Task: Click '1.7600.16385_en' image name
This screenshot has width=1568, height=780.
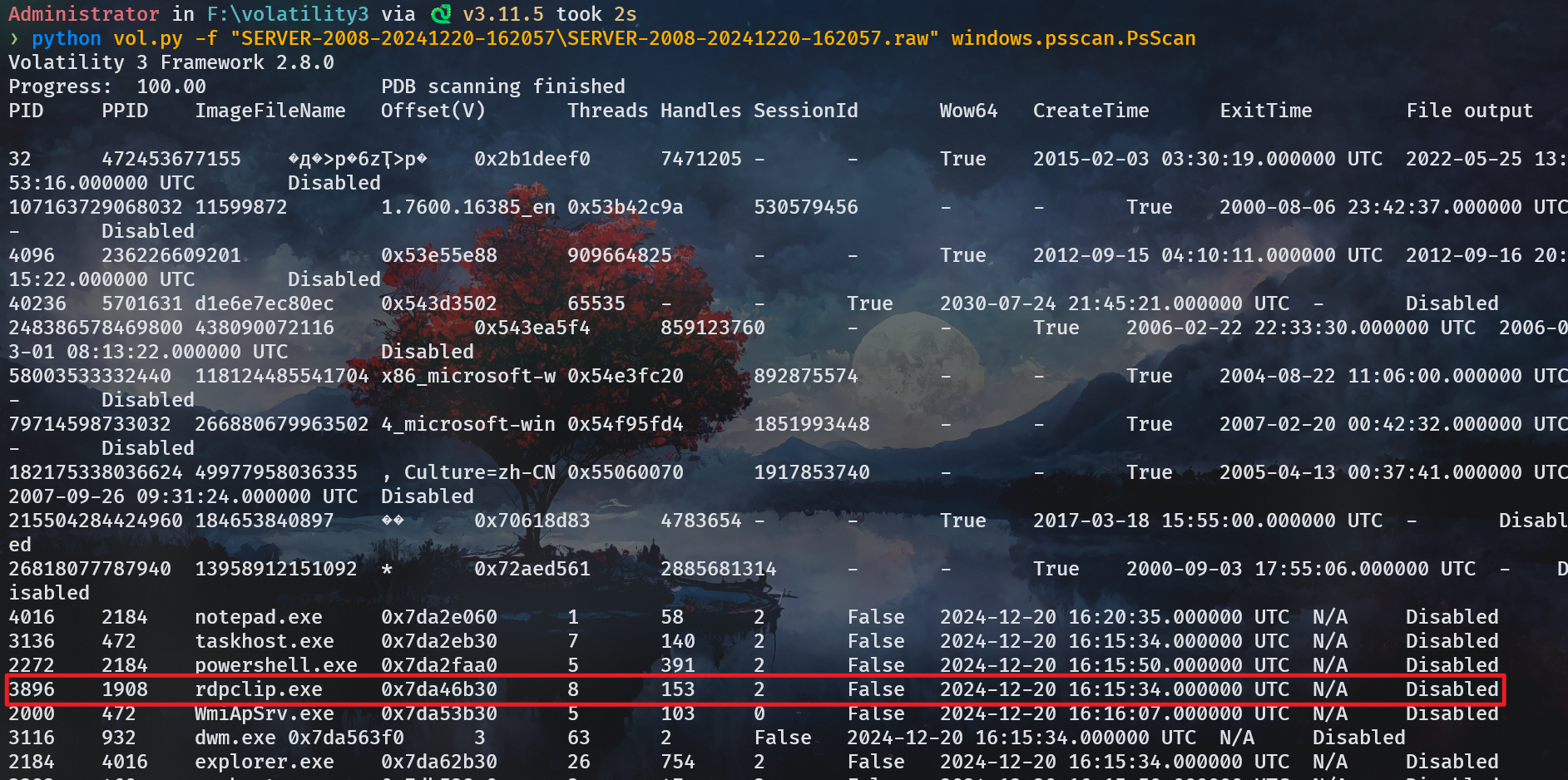Action: click(468, 207)
